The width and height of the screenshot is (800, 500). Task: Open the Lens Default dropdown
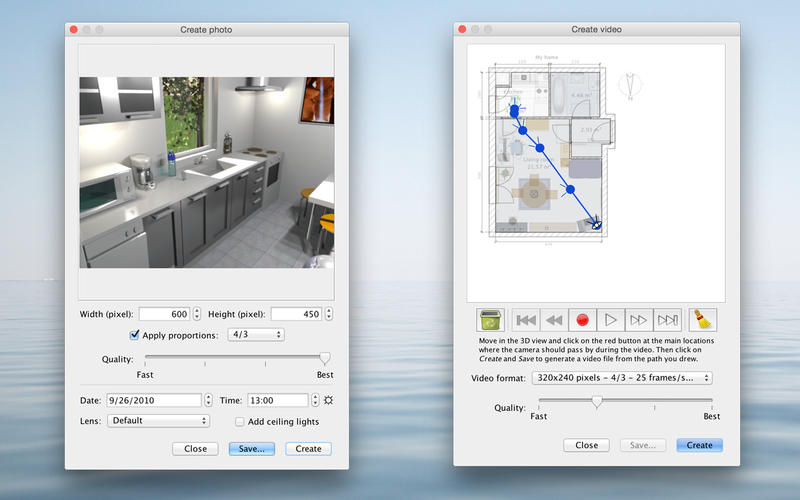point(158,421)
